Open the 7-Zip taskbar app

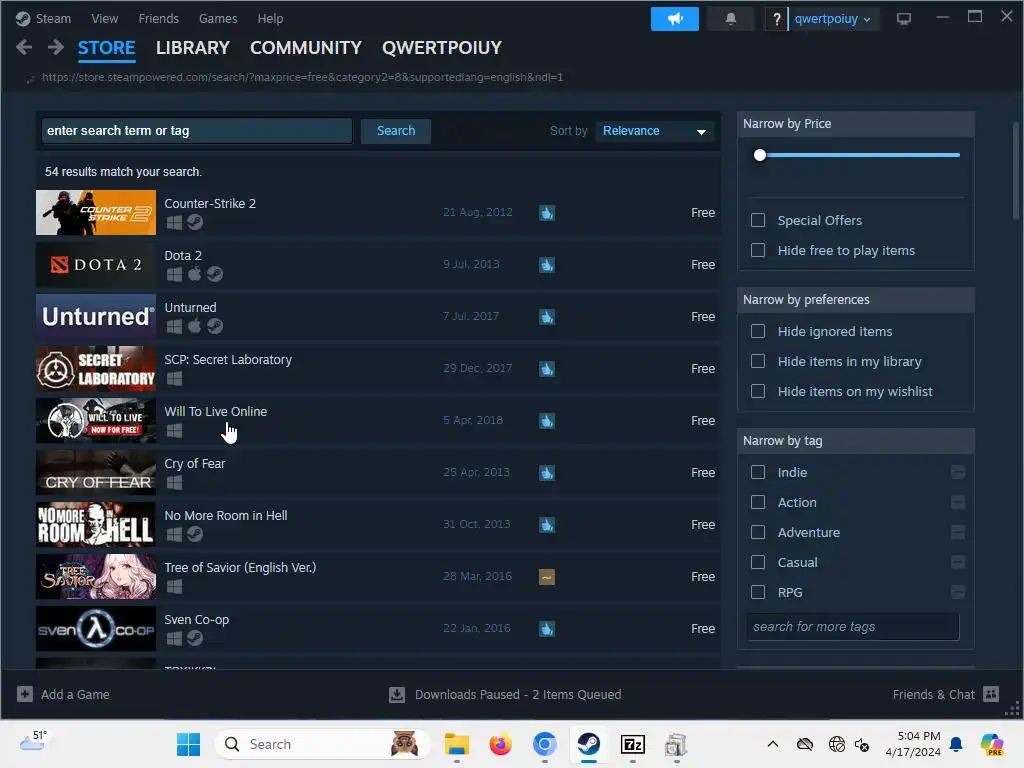coord(632,744)
